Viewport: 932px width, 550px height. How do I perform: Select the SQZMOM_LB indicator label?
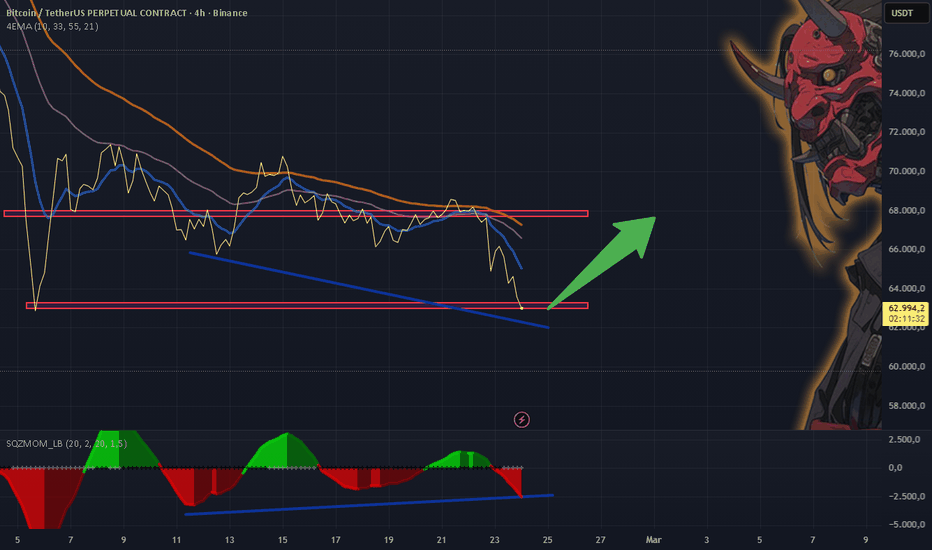[66, 444]
